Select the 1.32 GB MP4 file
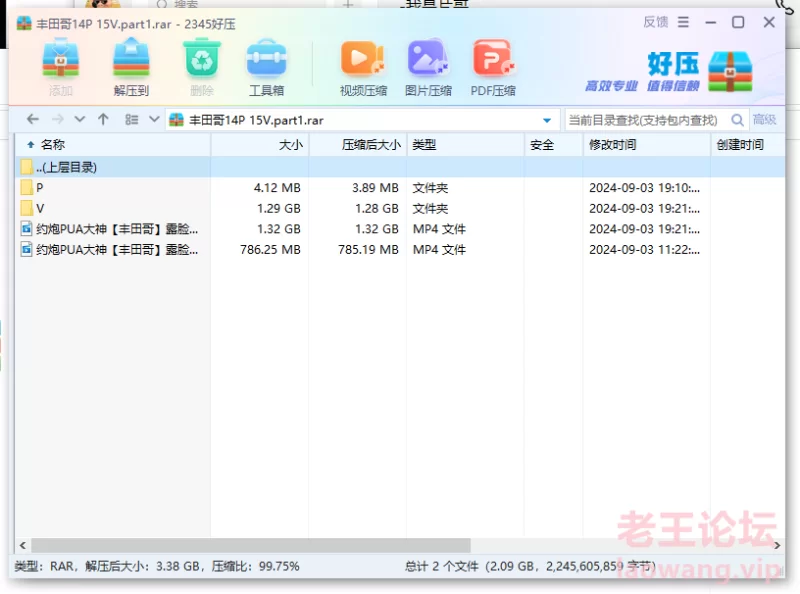Screen dimensions: 800x594 pyautogui.click(x=400, y=229)
